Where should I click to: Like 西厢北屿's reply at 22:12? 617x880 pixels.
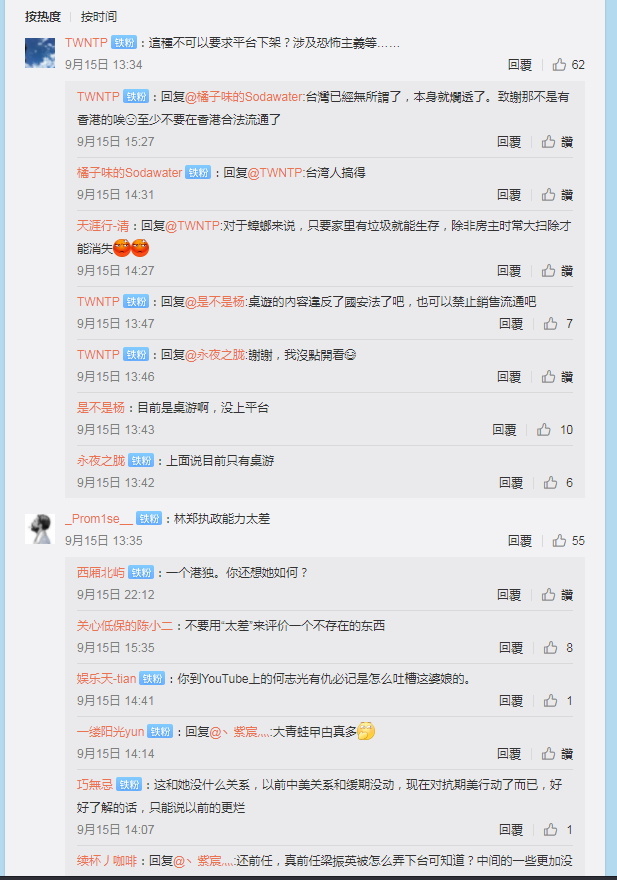tap(549, 595)
